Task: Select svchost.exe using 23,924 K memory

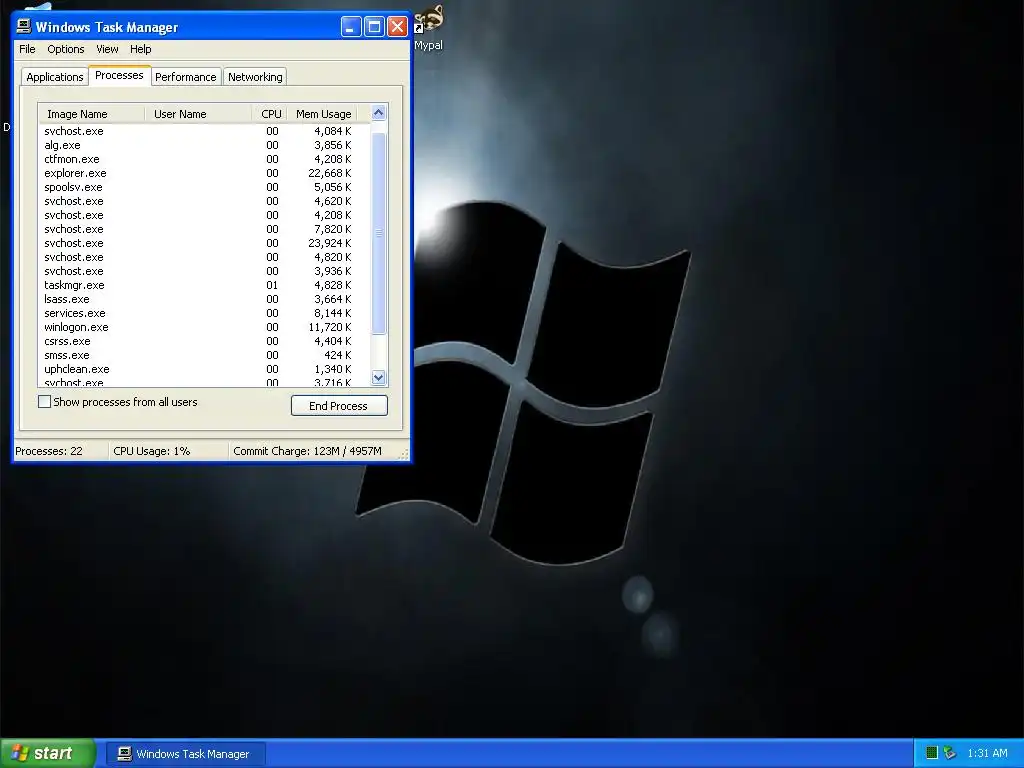Action: pos(204,243)
